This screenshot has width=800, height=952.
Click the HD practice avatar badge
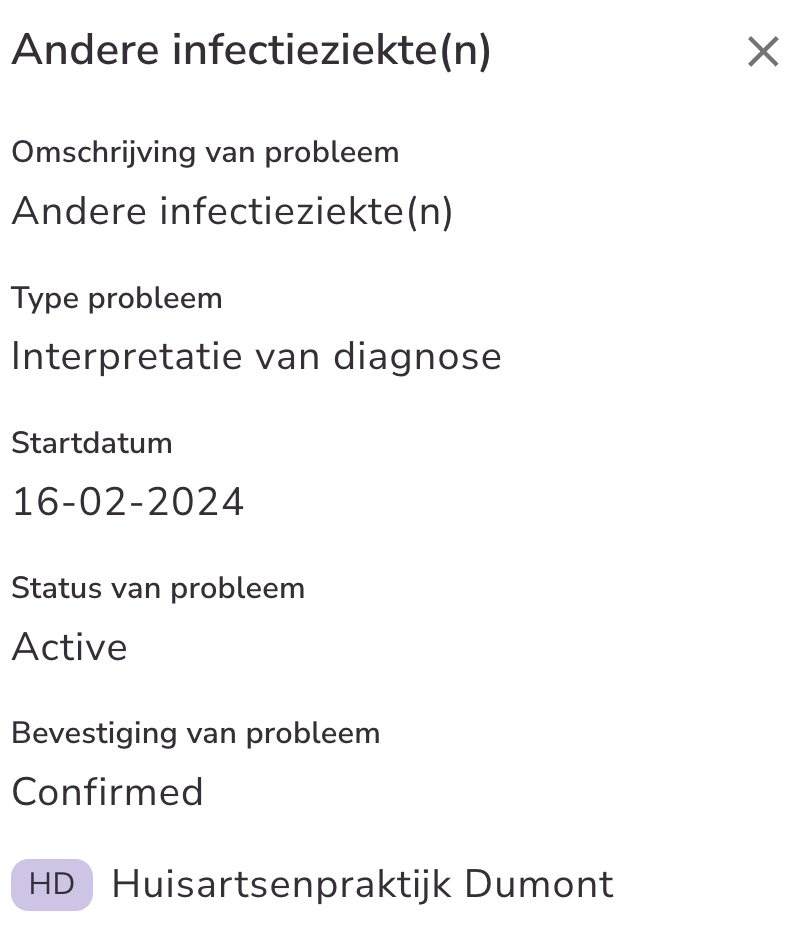52,884
